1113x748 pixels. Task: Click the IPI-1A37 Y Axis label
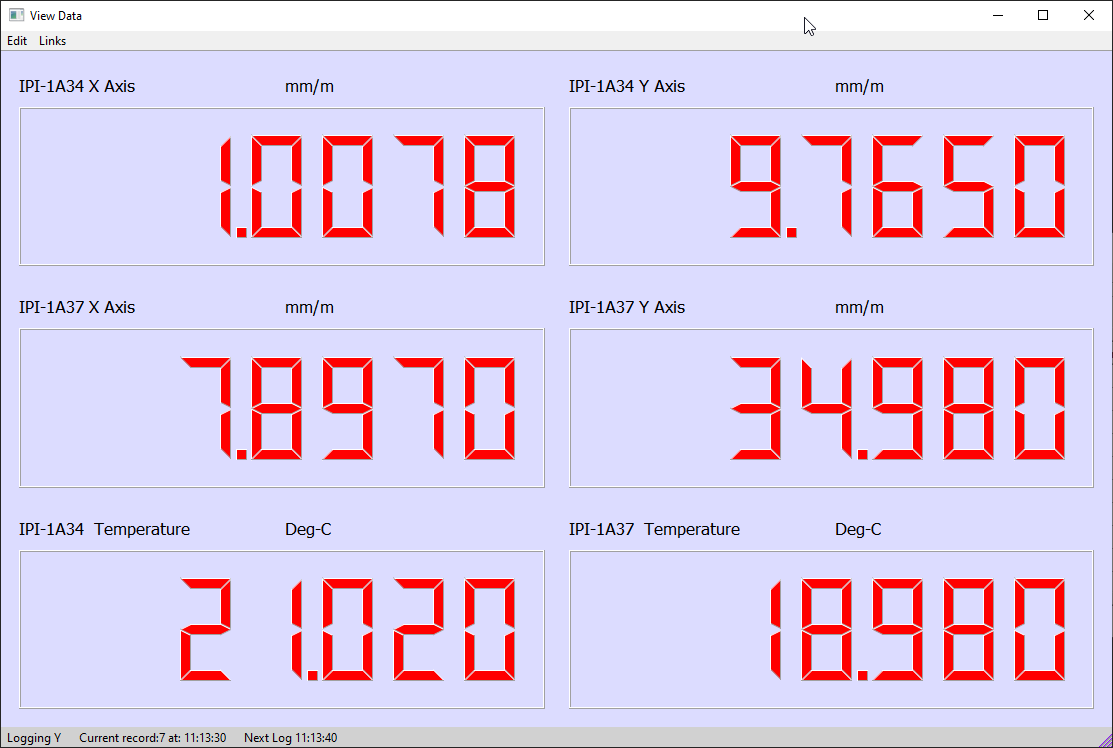(627, 307)
